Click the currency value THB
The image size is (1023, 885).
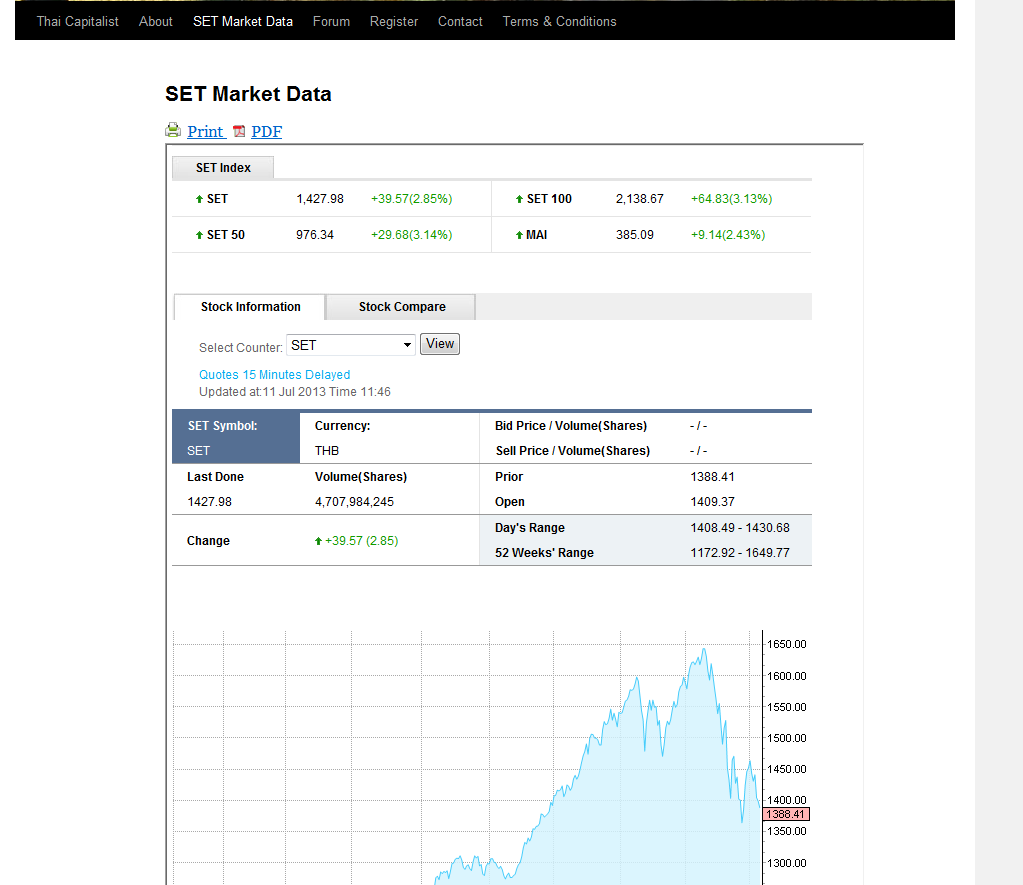coord(327,451)
